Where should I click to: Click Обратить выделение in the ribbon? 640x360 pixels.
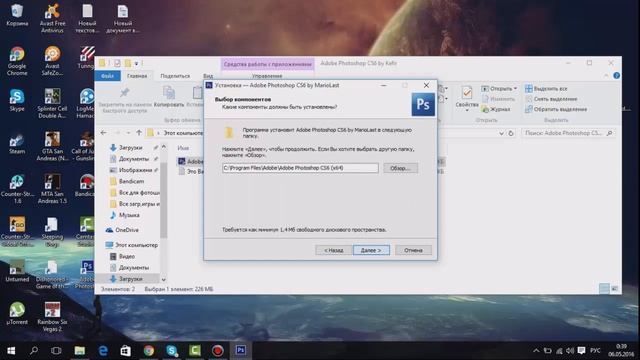click(556, 109)
